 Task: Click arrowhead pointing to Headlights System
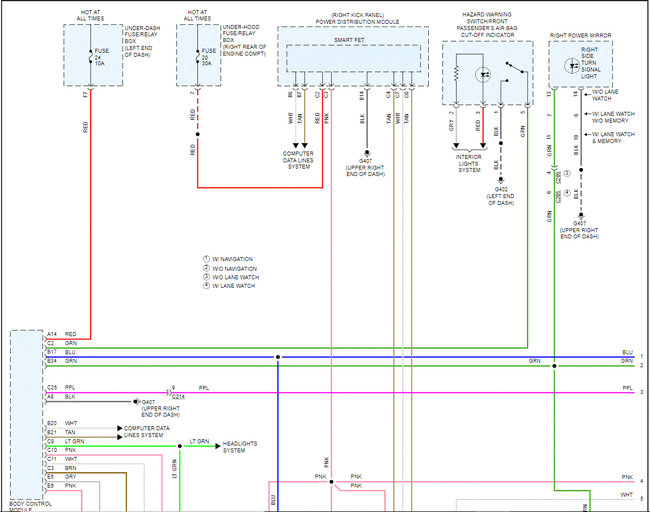click(x=218, y=446)
